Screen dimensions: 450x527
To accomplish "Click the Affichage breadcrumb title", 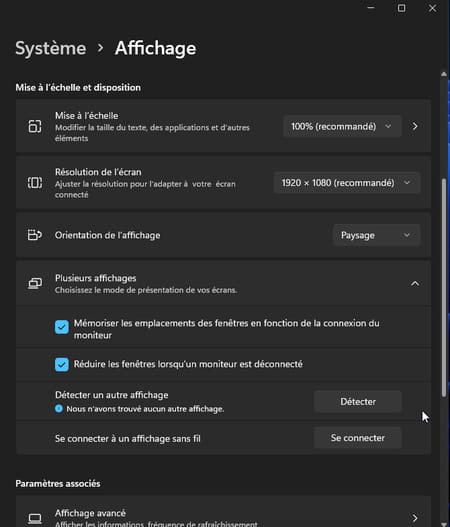I will [156, 48].
